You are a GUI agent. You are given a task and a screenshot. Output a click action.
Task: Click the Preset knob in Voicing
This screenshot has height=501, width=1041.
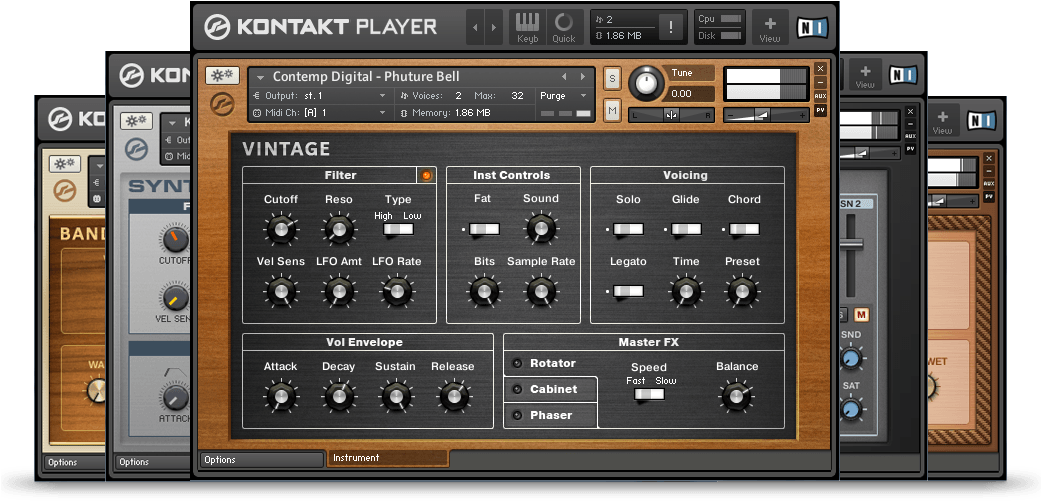coord(742,291)
